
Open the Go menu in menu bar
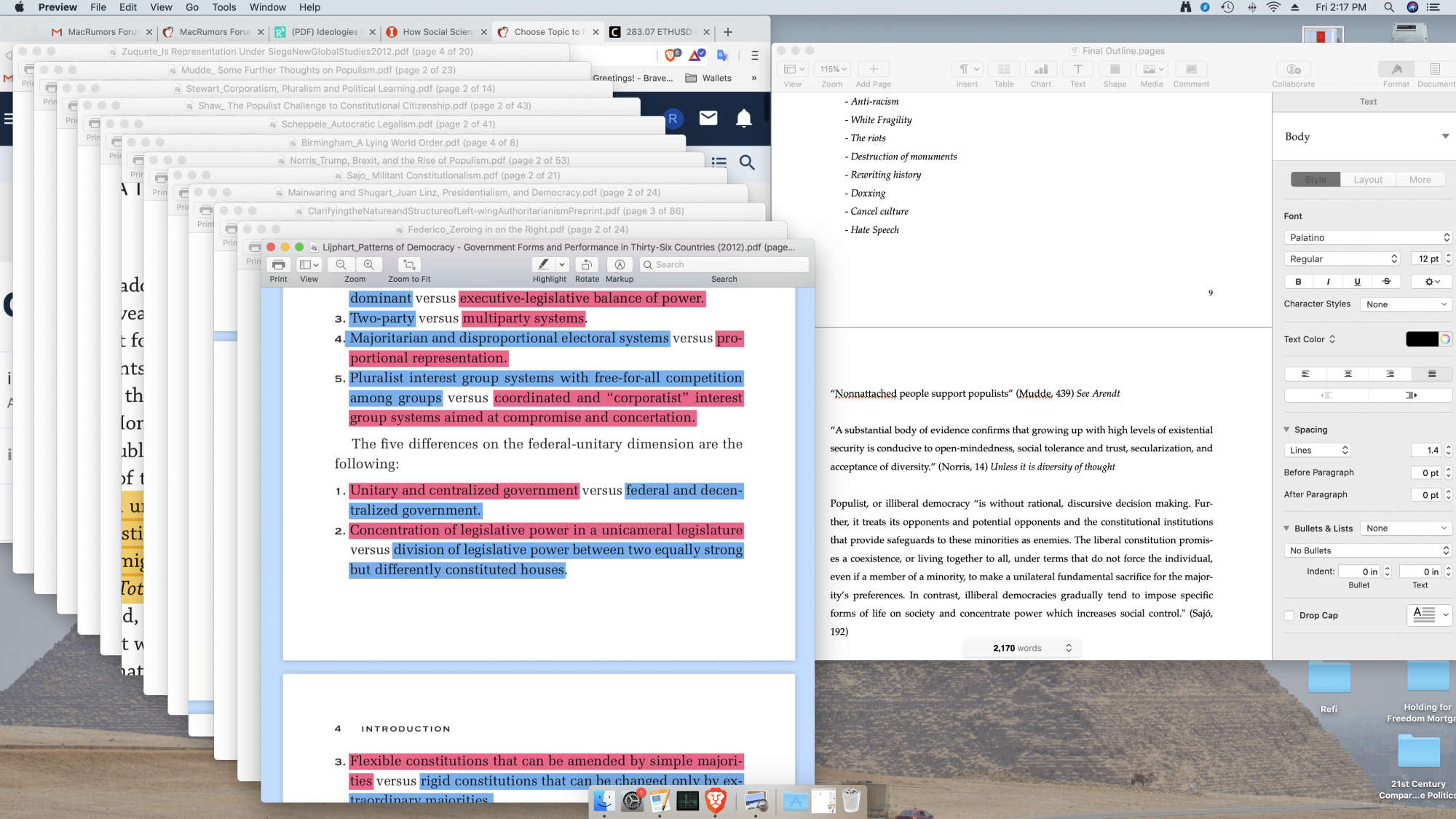pos(192,7)
